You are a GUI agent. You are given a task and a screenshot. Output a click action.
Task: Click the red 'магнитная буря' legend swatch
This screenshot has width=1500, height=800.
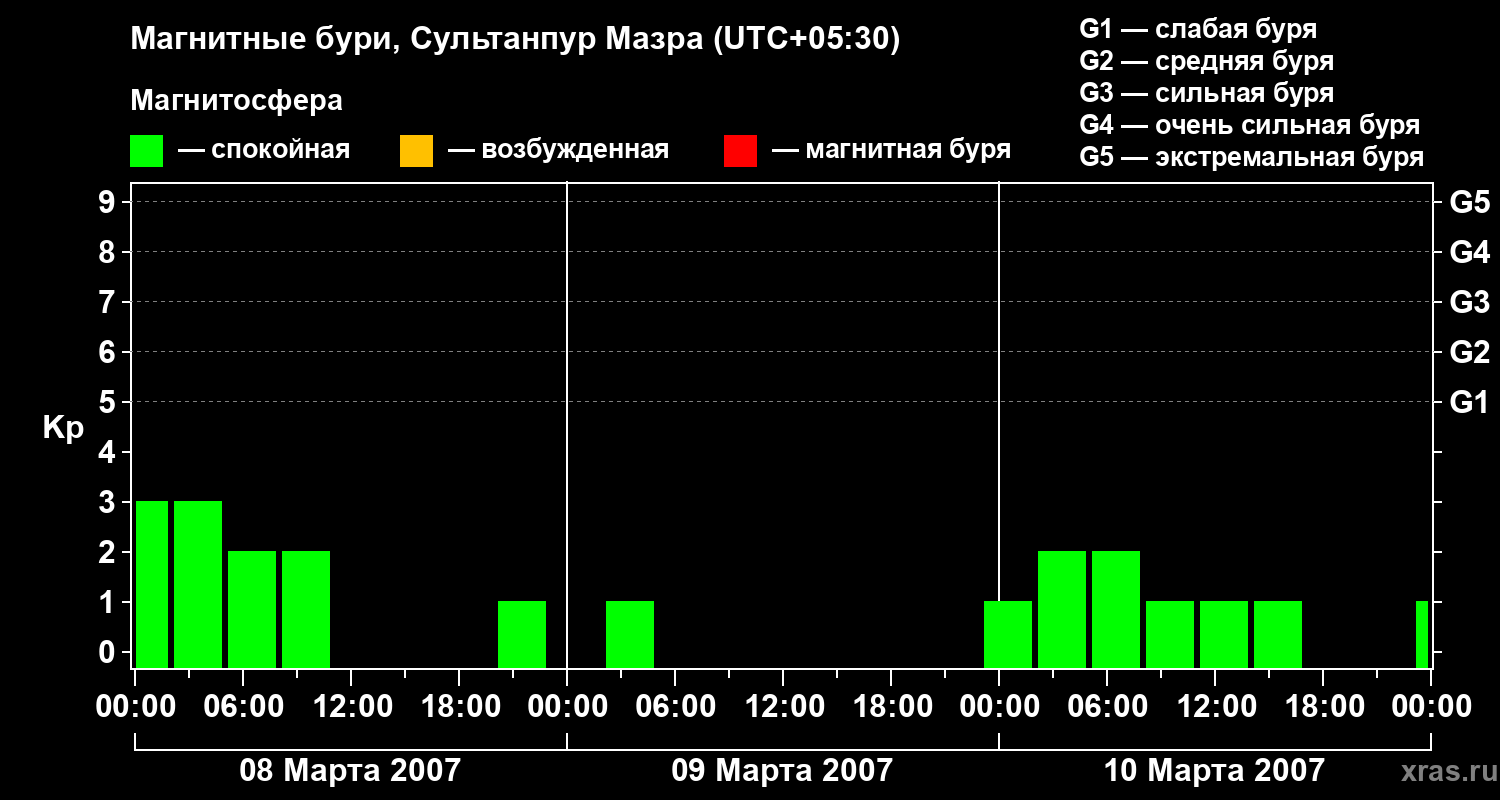pos(740,151)
